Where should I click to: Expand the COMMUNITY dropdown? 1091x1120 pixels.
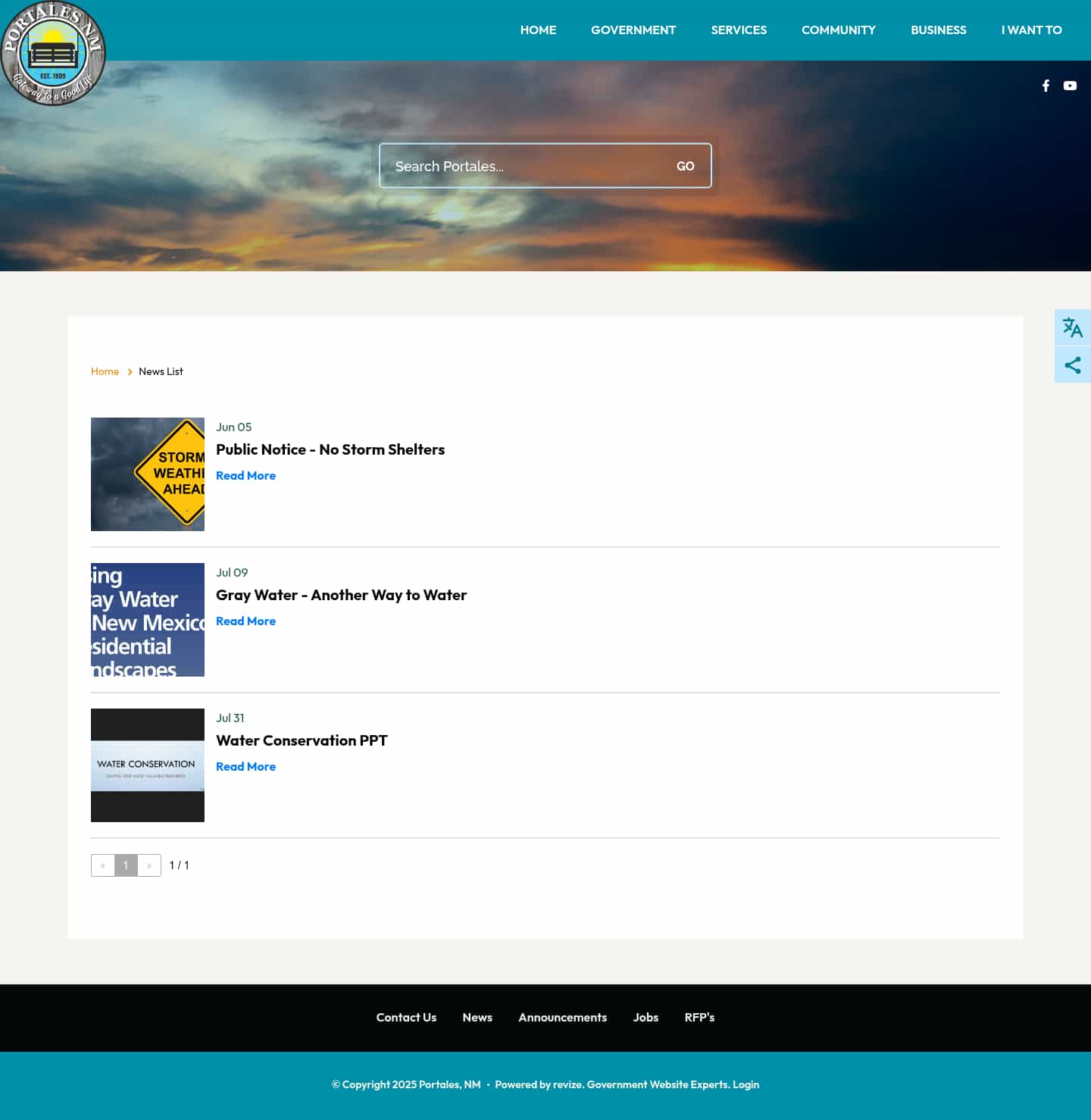tap(838, 30)
